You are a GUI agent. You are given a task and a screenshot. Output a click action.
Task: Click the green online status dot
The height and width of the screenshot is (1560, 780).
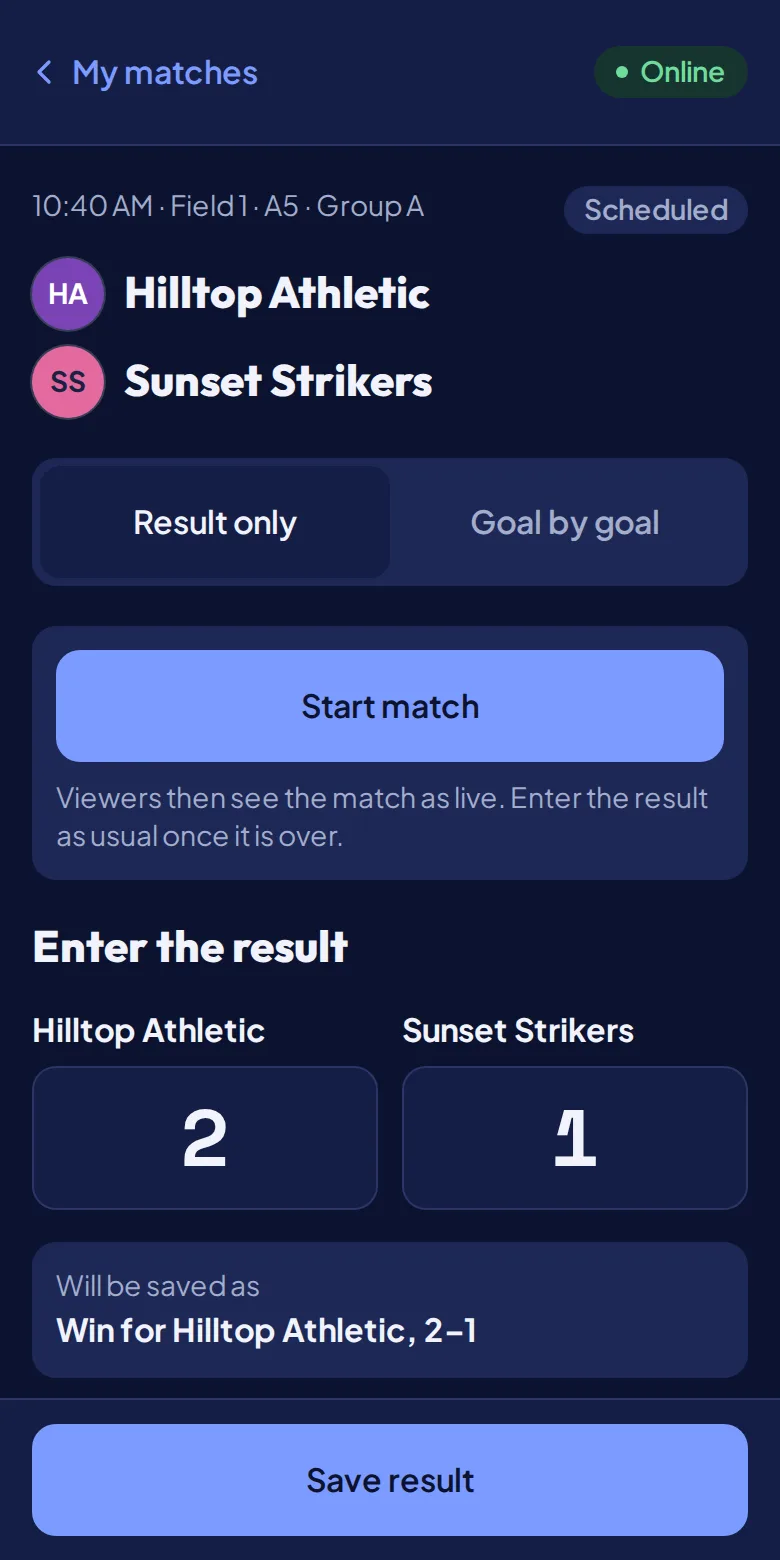pyautogui.click(x=622, y=72)
